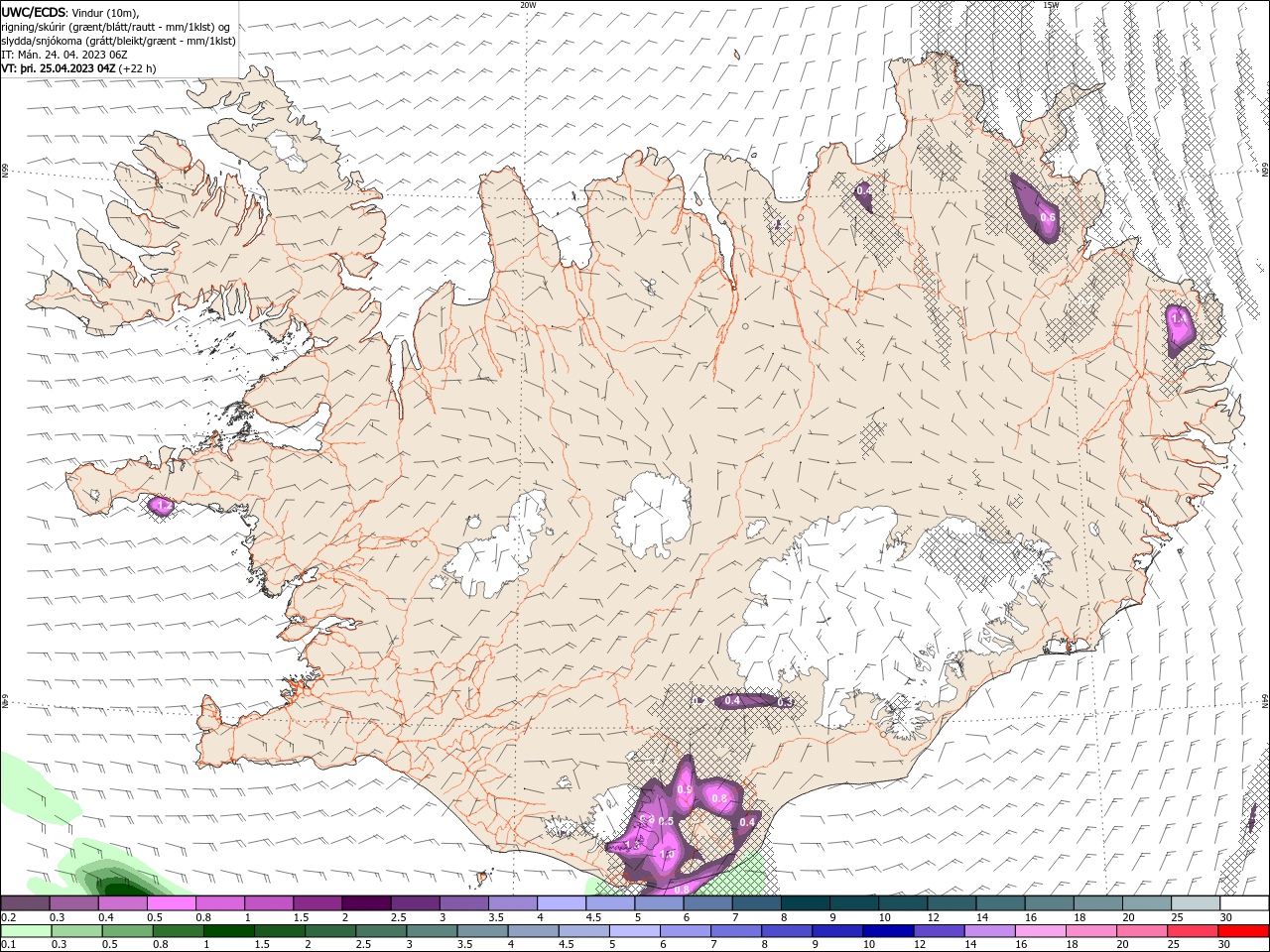Click lower legend swatch between 25 and 30

click(x=1195, y=930)
